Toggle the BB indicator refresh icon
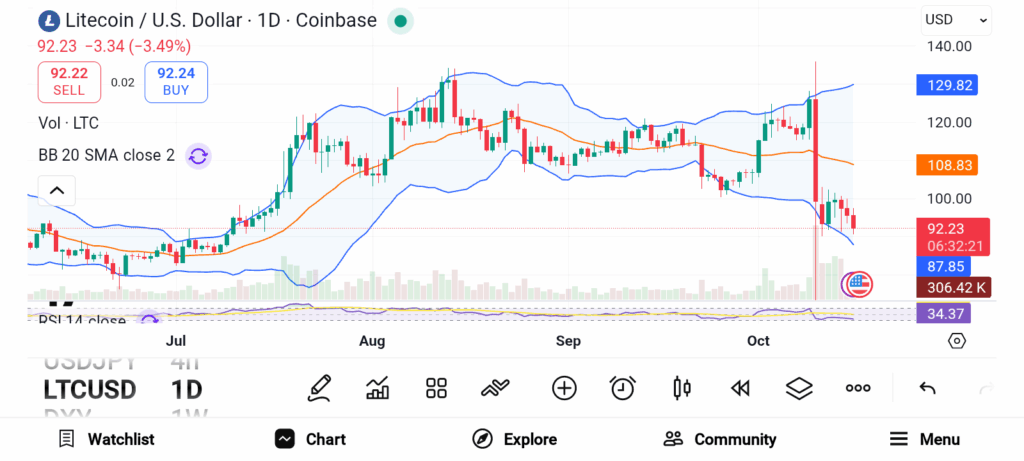This screenshot has width=1024, height=461. (x=198, y=155)
